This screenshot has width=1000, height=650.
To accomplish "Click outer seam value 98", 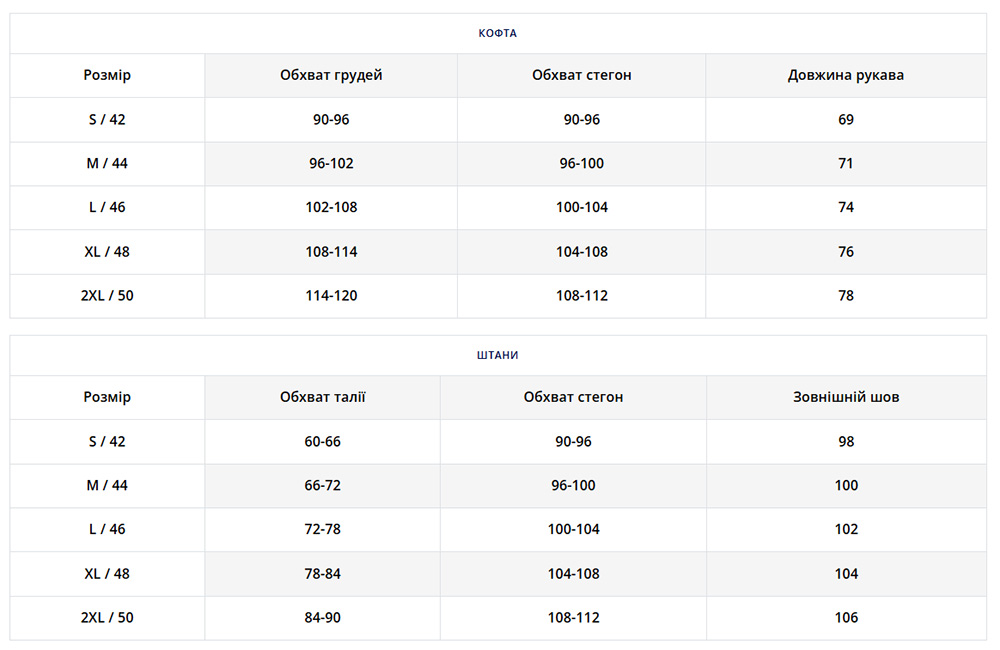I will (846, 441).
